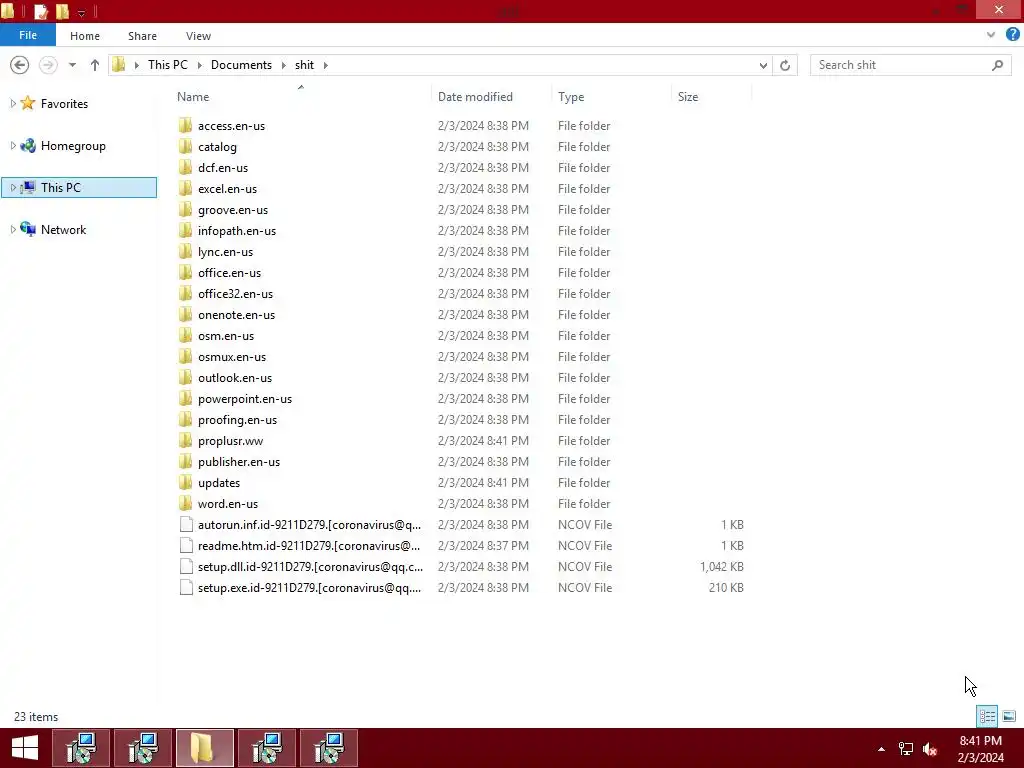
Task: Expand the ribbon with chevron
Action: [991, 35]
